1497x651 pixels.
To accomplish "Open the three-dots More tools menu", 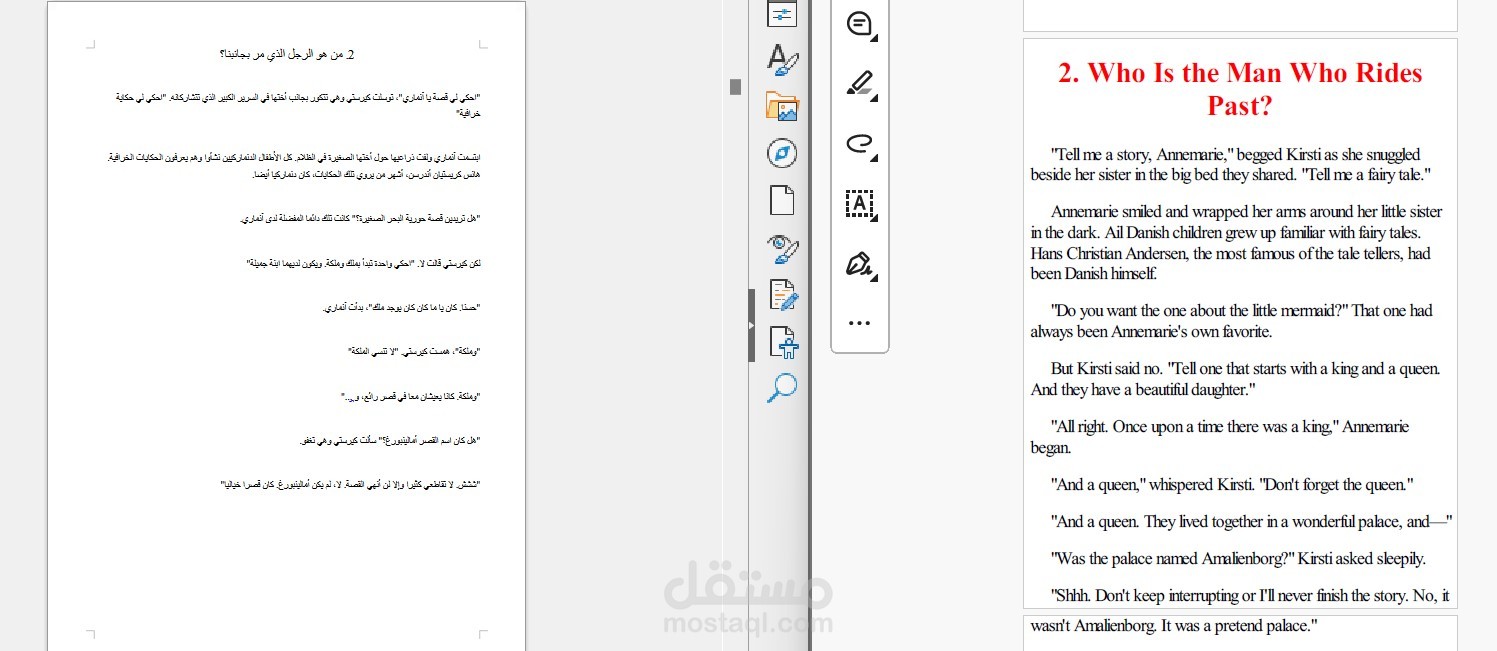I will coord(859,323).
